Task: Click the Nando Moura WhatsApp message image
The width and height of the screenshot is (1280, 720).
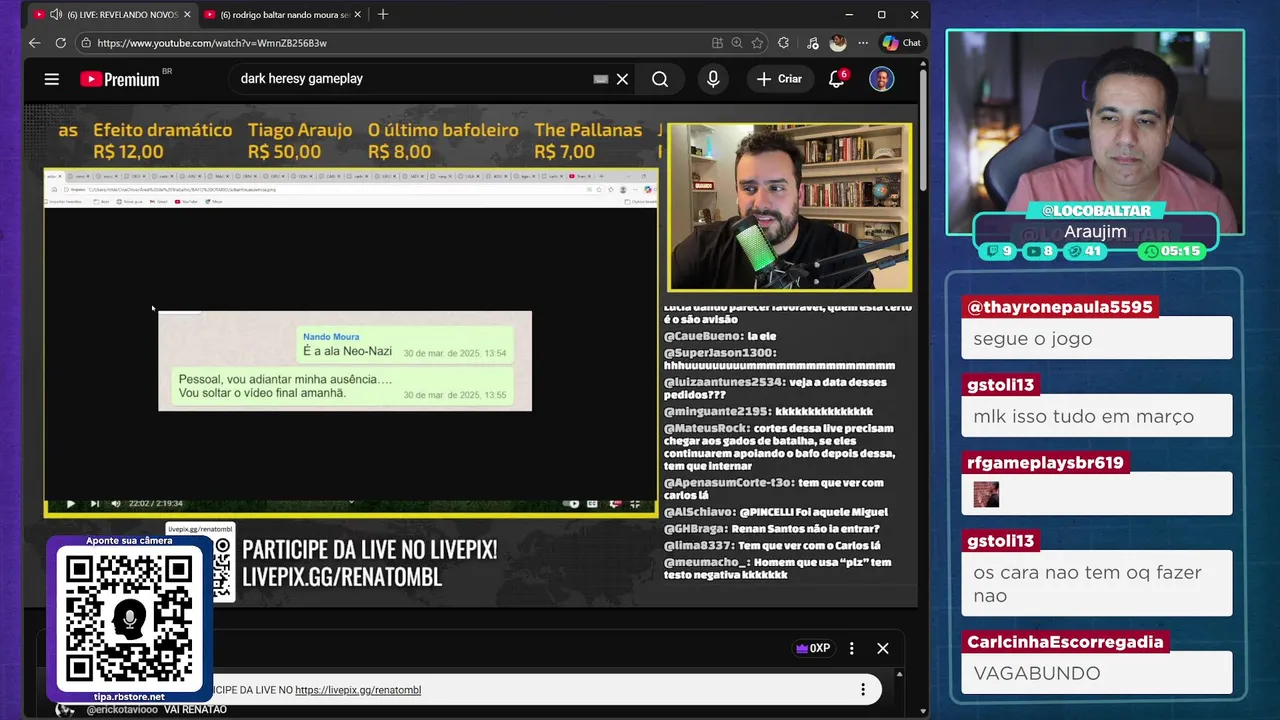Action: pos(345,361)
